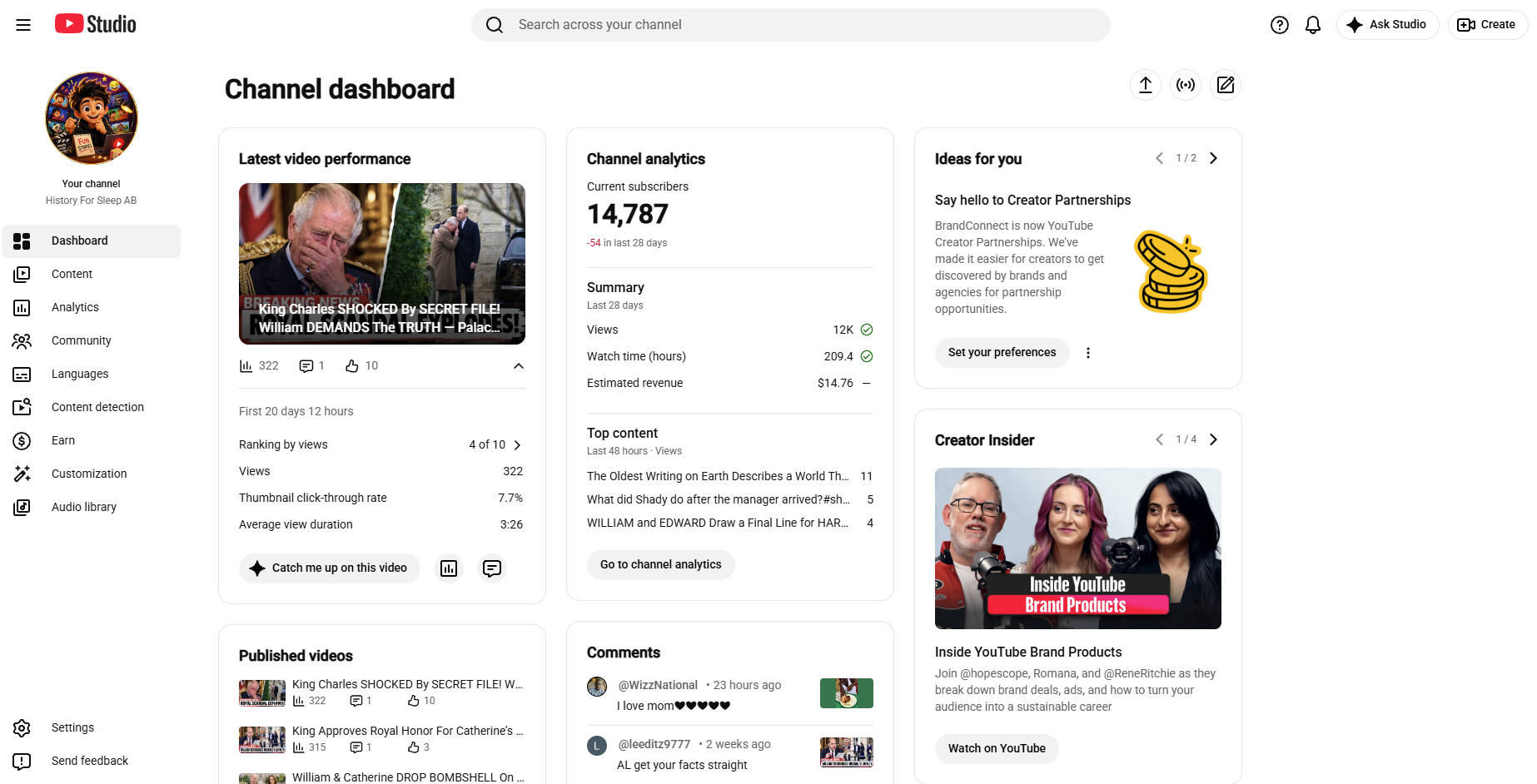This screenshot has width=1537, height=784.
Task: Focus the Search across your channel field
Action: [791, 25]
